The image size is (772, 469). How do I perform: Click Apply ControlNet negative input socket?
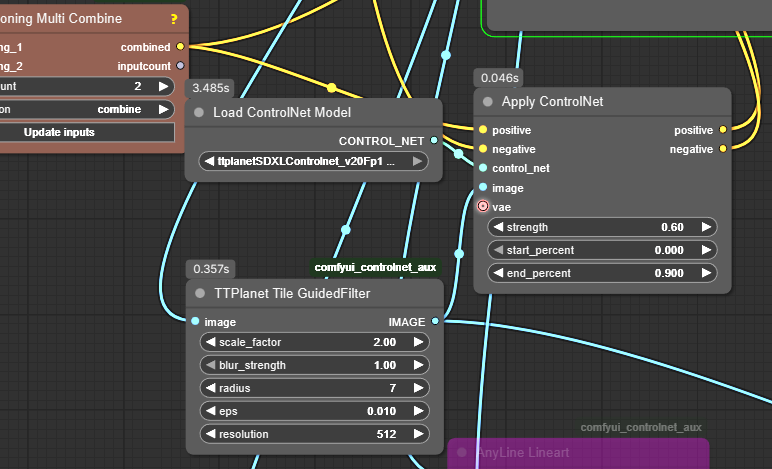click(x=483, y=149)
